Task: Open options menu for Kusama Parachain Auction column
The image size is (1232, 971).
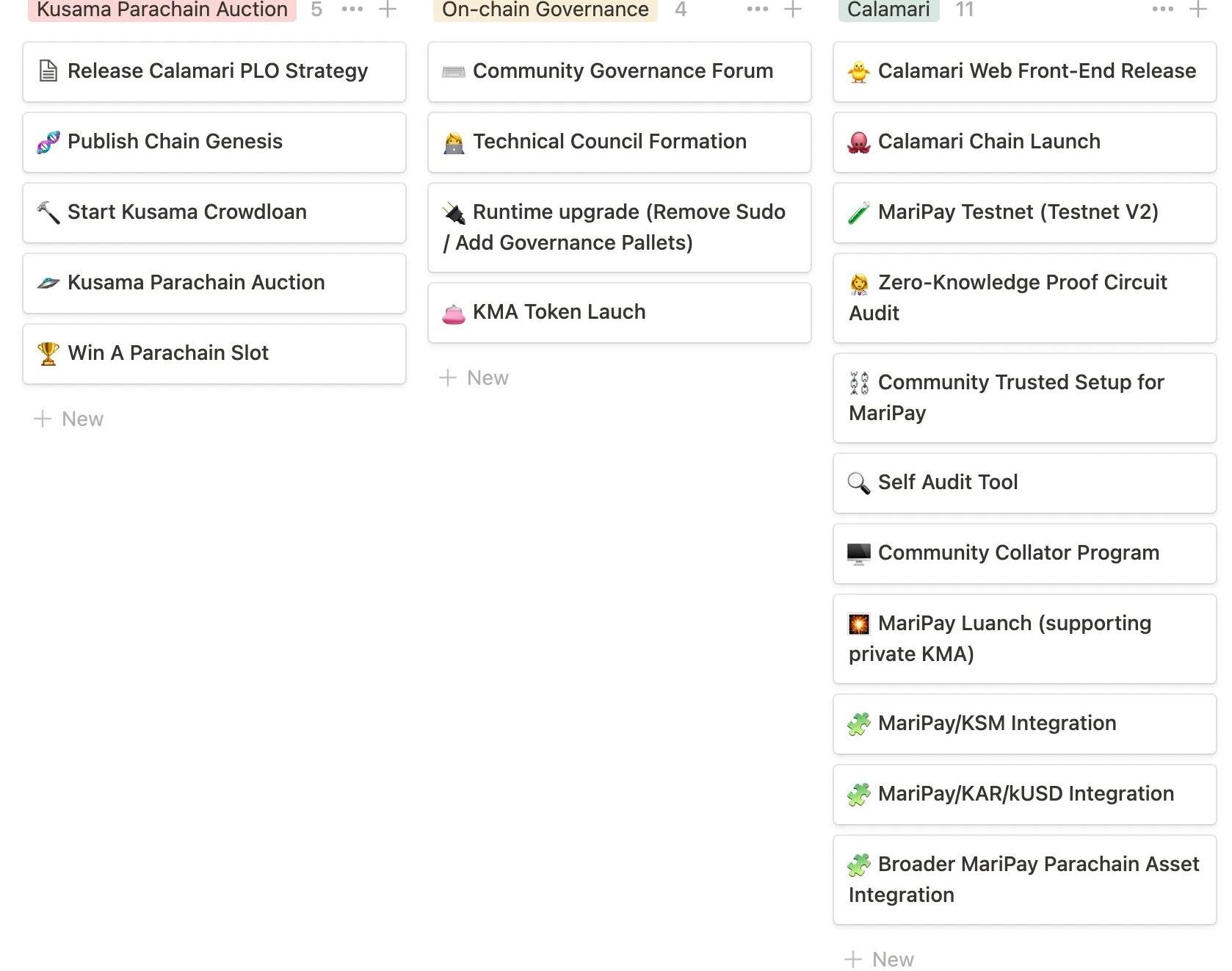Action: click(352, 10)
